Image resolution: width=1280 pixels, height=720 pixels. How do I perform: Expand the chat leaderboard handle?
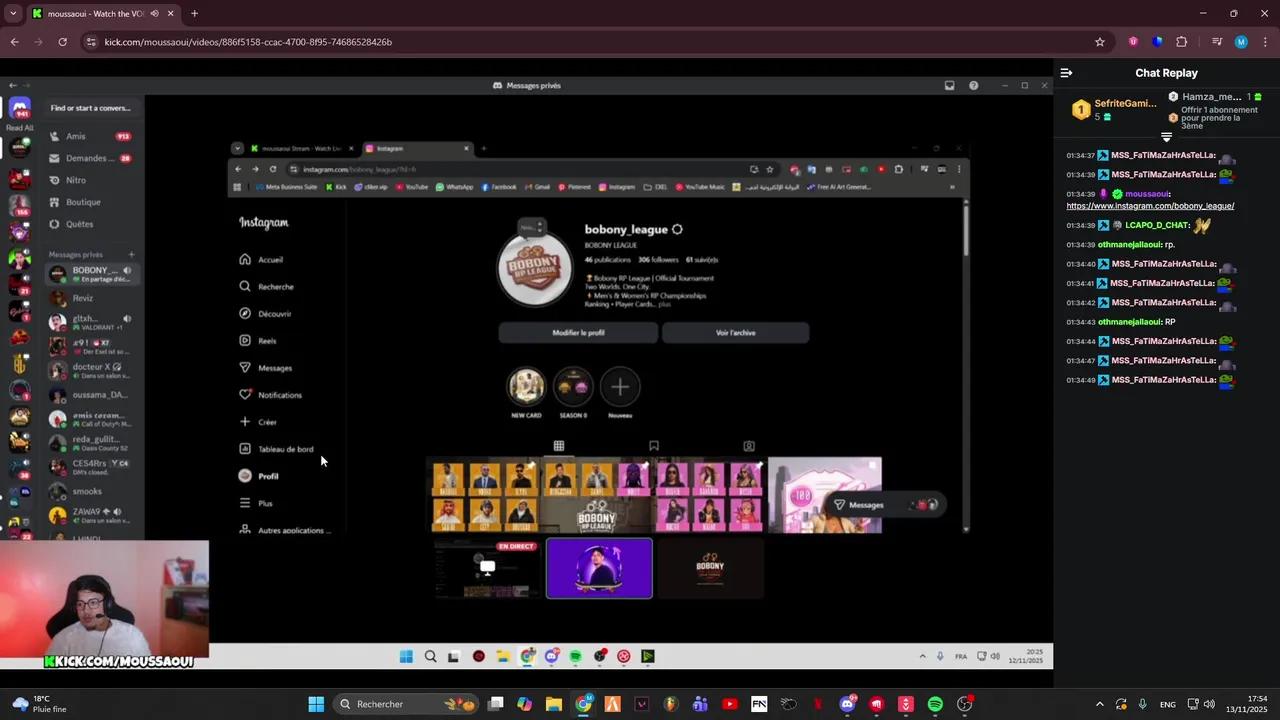click(x=1166, y=137)
